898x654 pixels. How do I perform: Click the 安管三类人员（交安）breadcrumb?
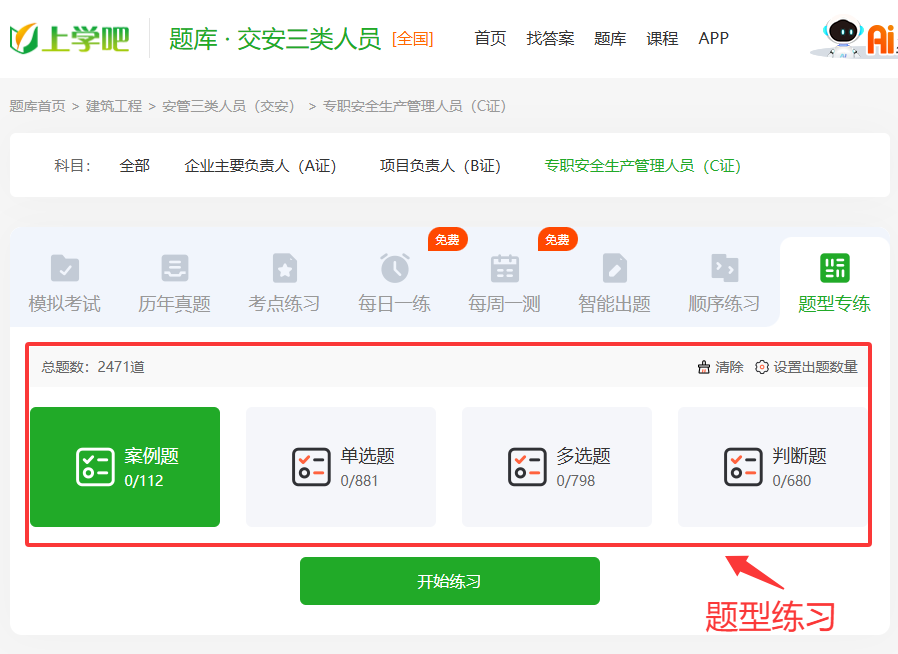[230, 106]
